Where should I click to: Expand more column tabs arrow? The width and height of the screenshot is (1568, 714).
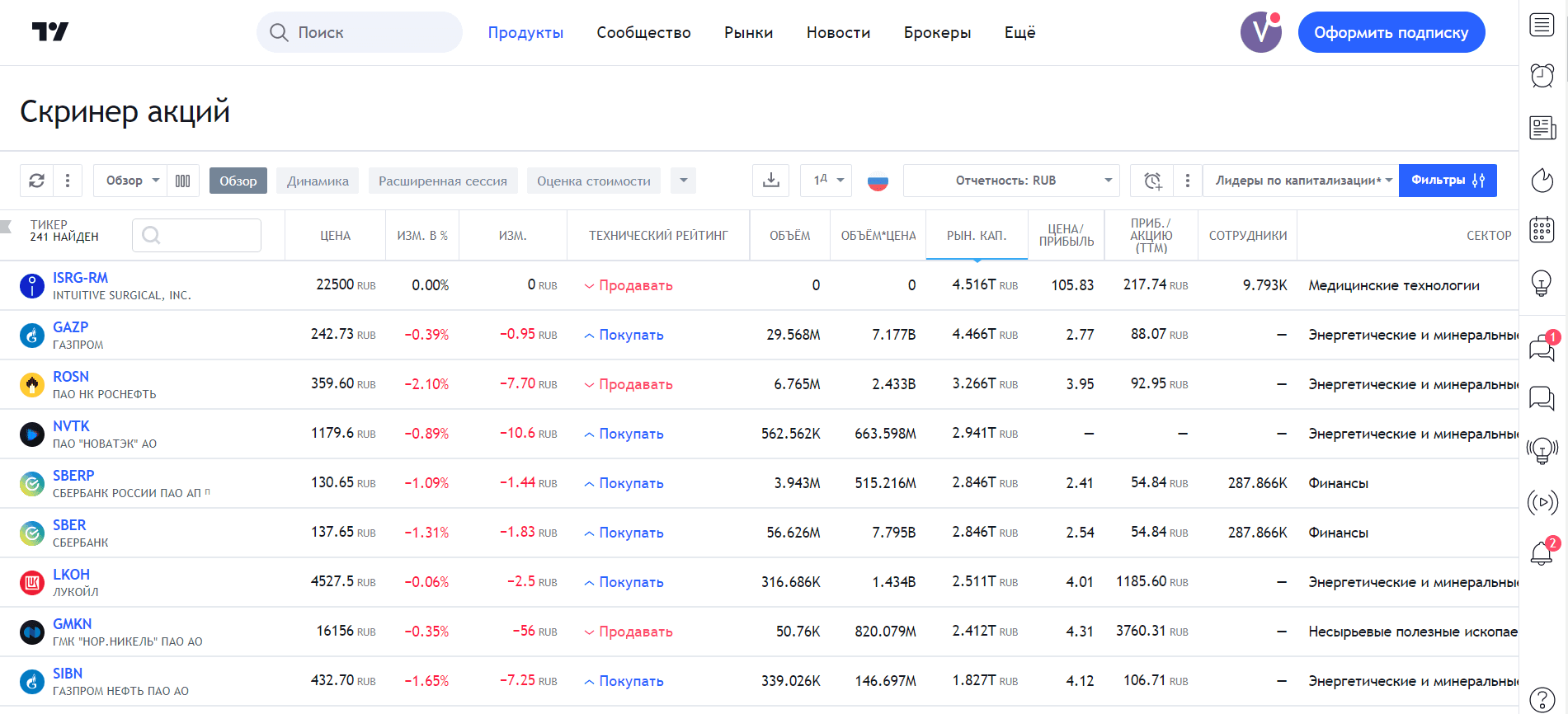tap(684, 181)
